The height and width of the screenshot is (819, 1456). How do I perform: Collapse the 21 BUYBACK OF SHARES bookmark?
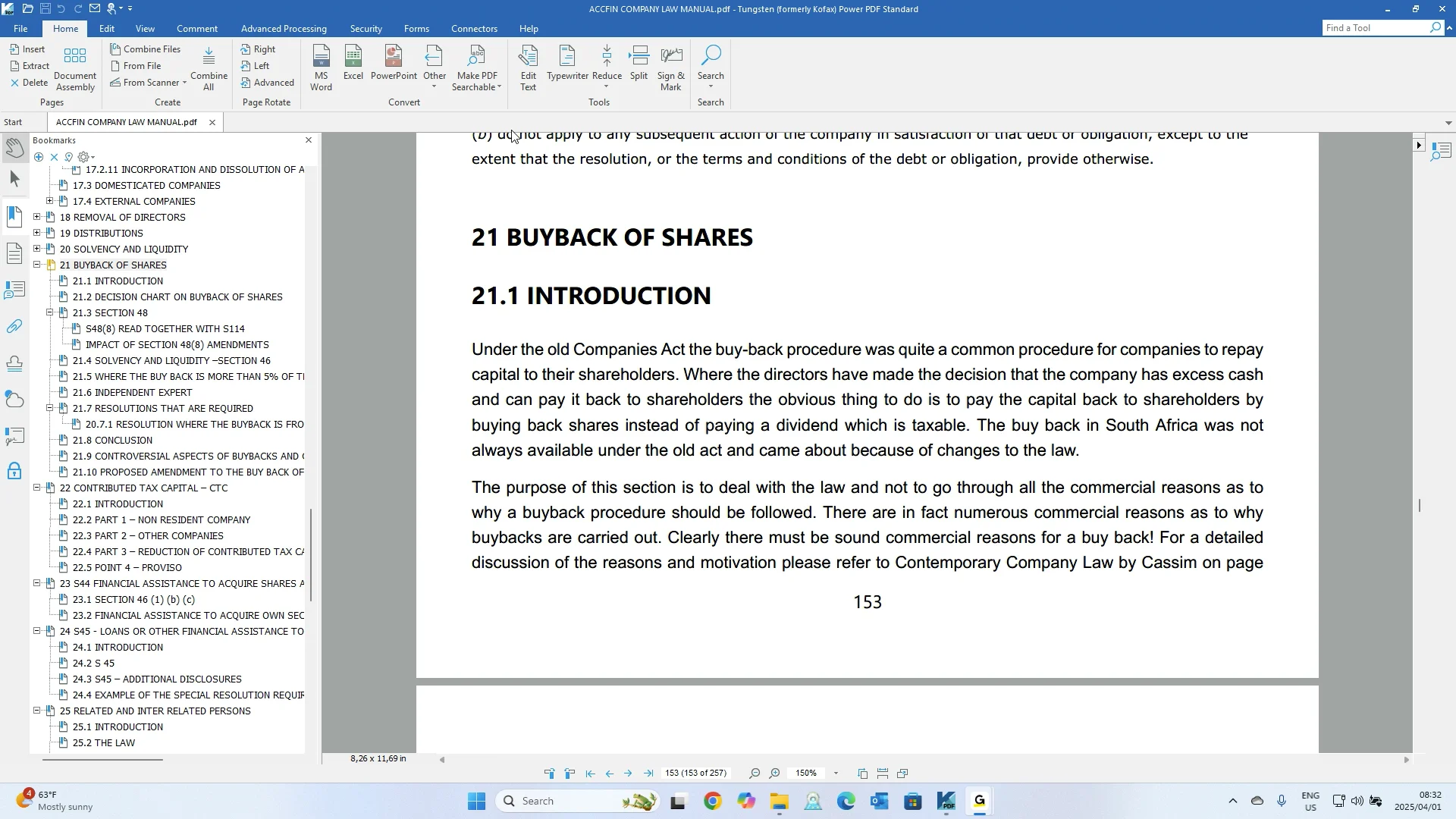pyautogui.click(x=37, y=265)
